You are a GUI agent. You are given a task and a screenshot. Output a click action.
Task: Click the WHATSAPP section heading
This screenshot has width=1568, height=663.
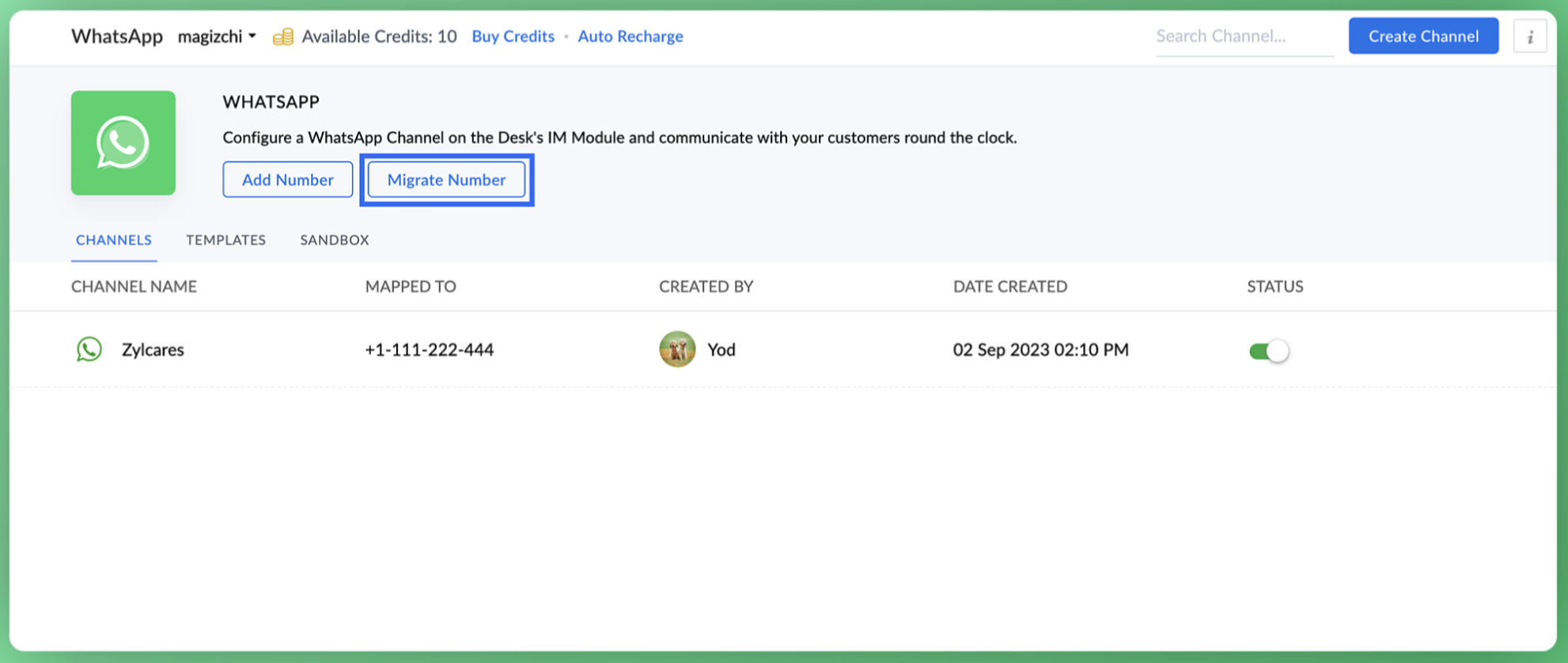[x=271, y=102]
